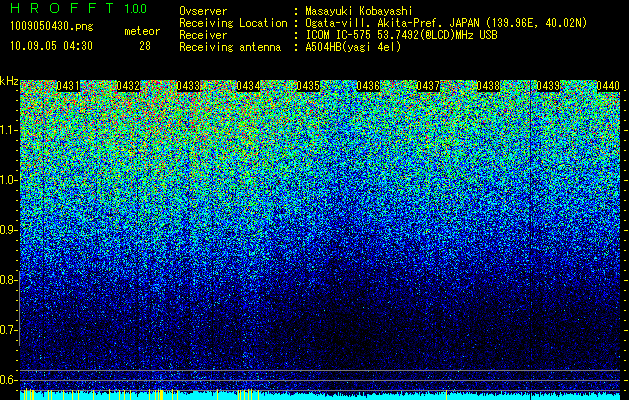Select the A504HB(yagi 4el) antenna text
The image size is (629, 400).
click(353, 47)
